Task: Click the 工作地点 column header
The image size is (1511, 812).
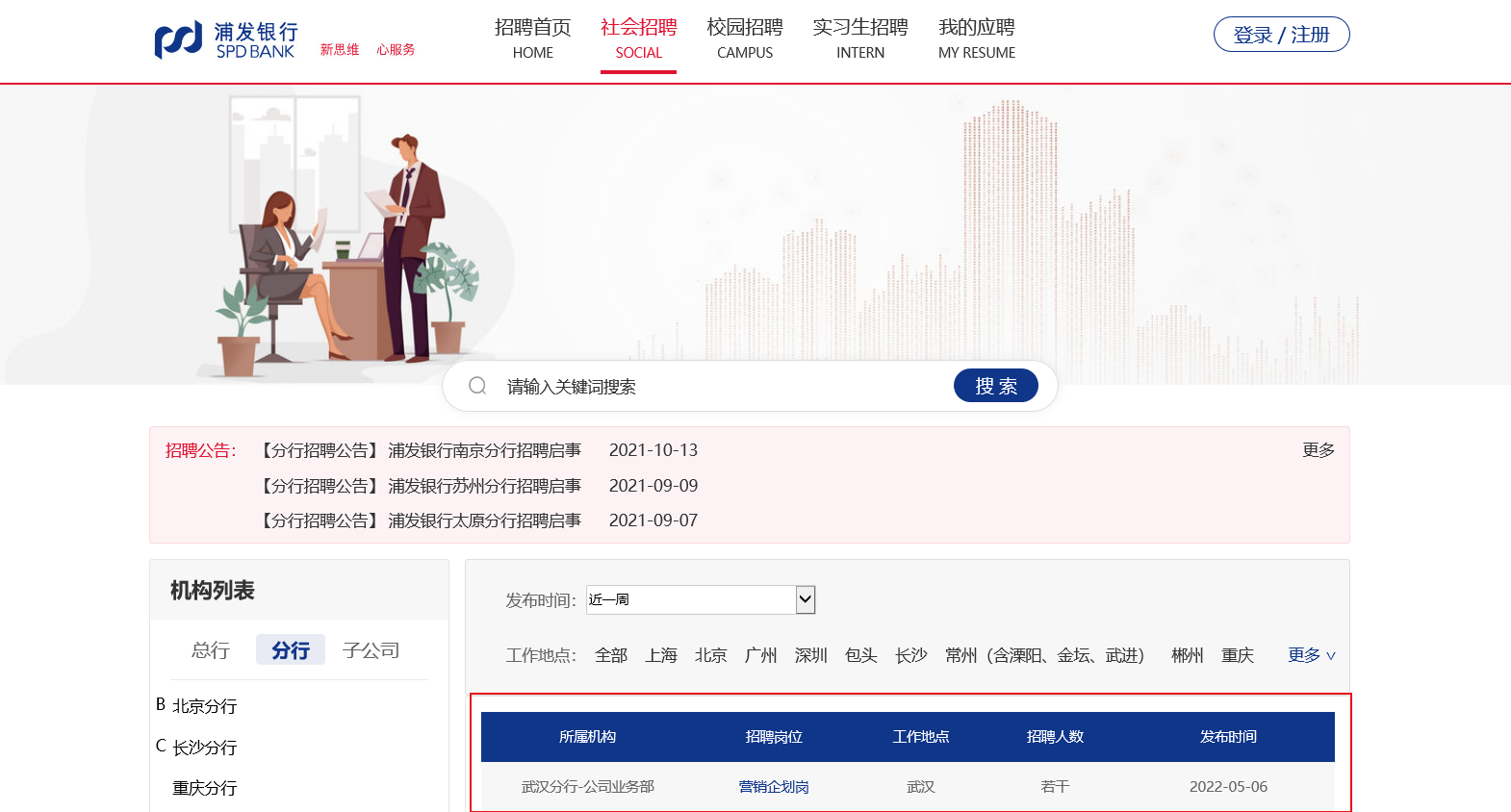Action: (921, 737)
